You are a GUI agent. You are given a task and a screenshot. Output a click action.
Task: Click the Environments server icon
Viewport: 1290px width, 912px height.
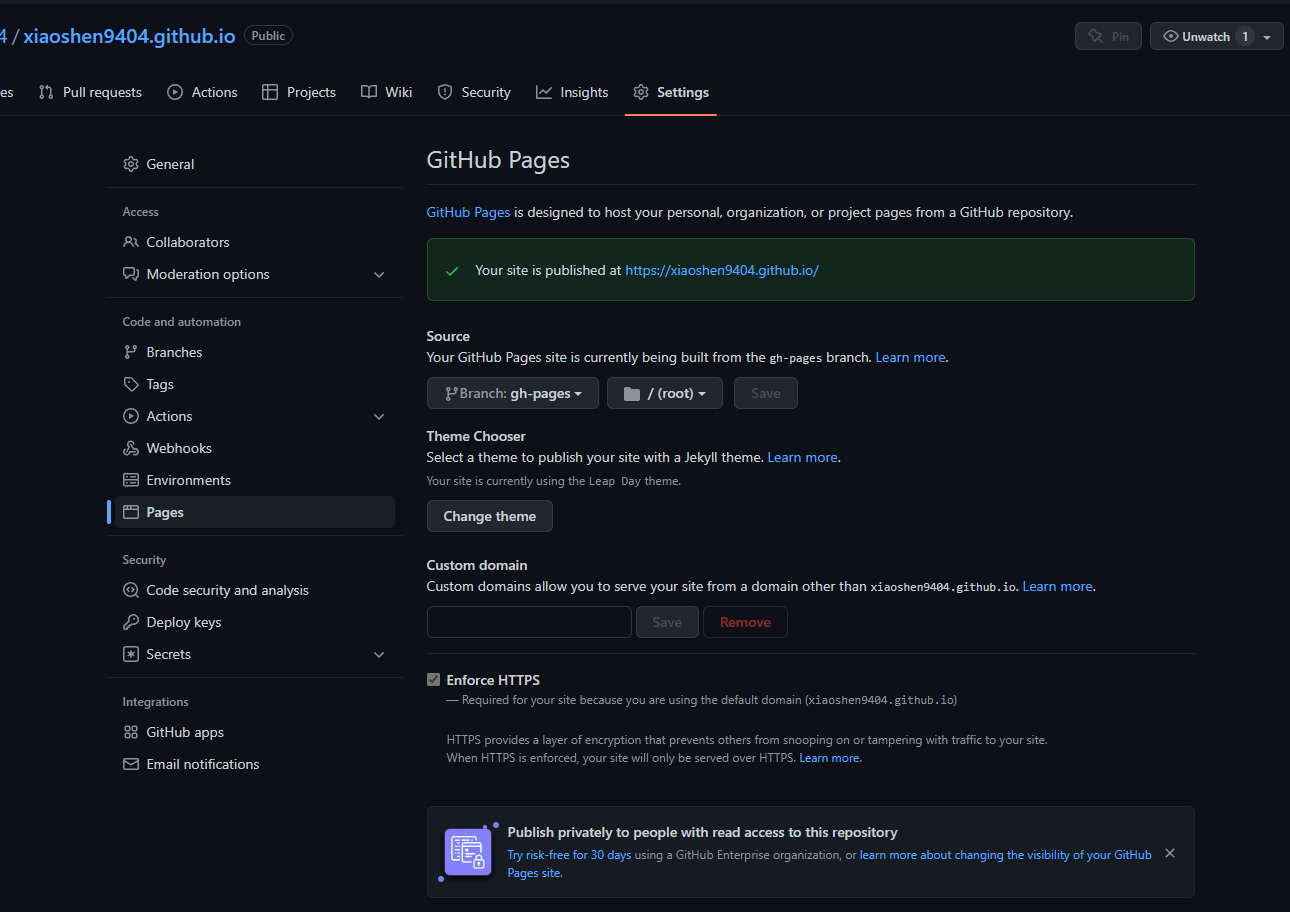pyautogui.click(x=131, y=480)
